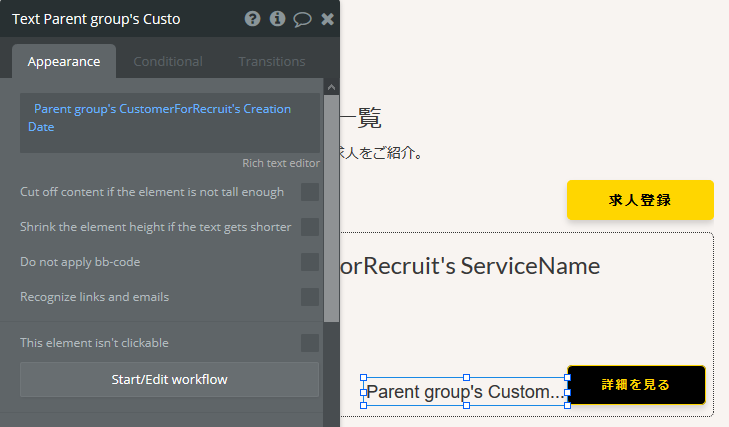Select the Parent group's Custom text element

coord(465,392)
